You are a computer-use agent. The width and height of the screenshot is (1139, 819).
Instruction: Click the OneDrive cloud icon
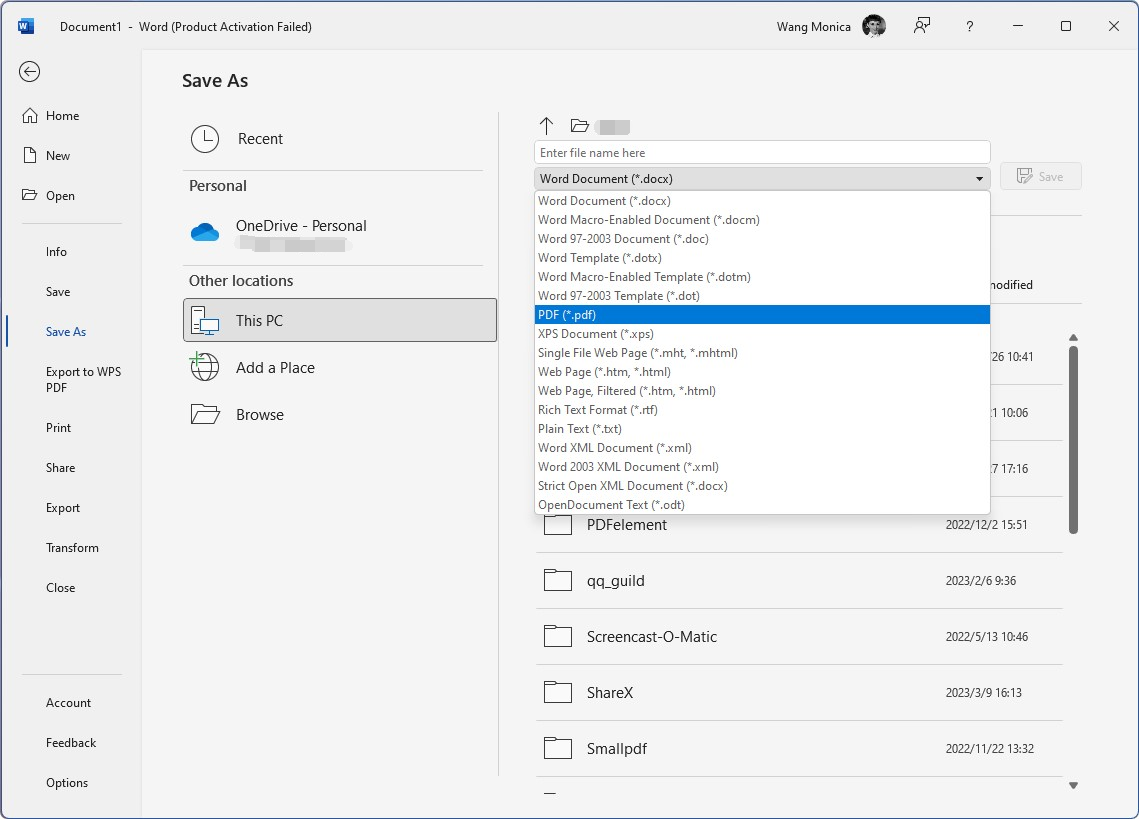point(205,232)
